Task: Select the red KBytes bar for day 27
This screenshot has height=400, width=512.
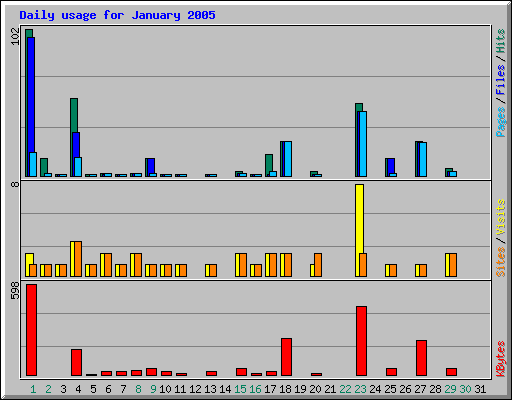Action: [421, 358]
